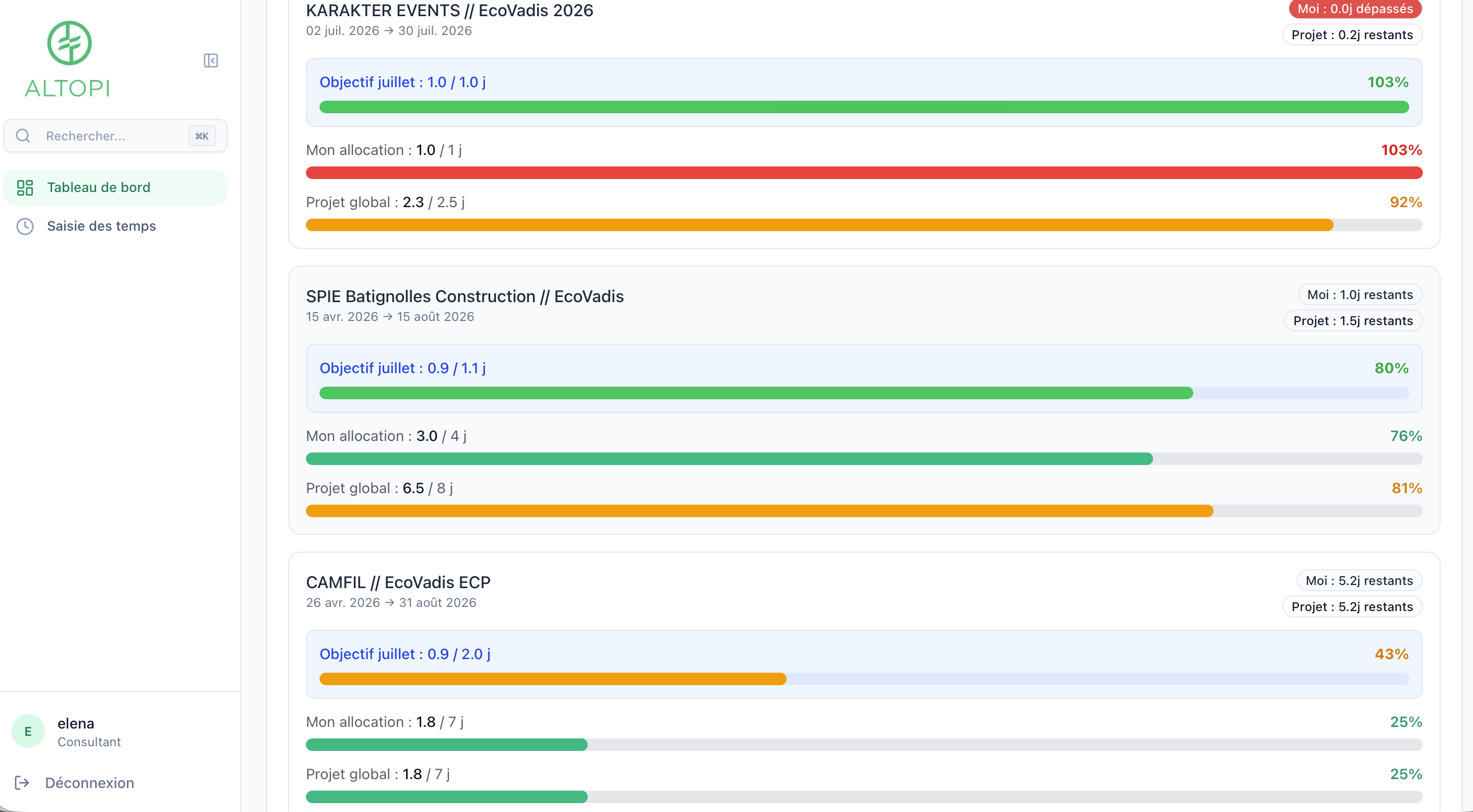Click the Moi : 1.0j restants badge
The image size is (1473, 812).
click(x=1360, y=294)
